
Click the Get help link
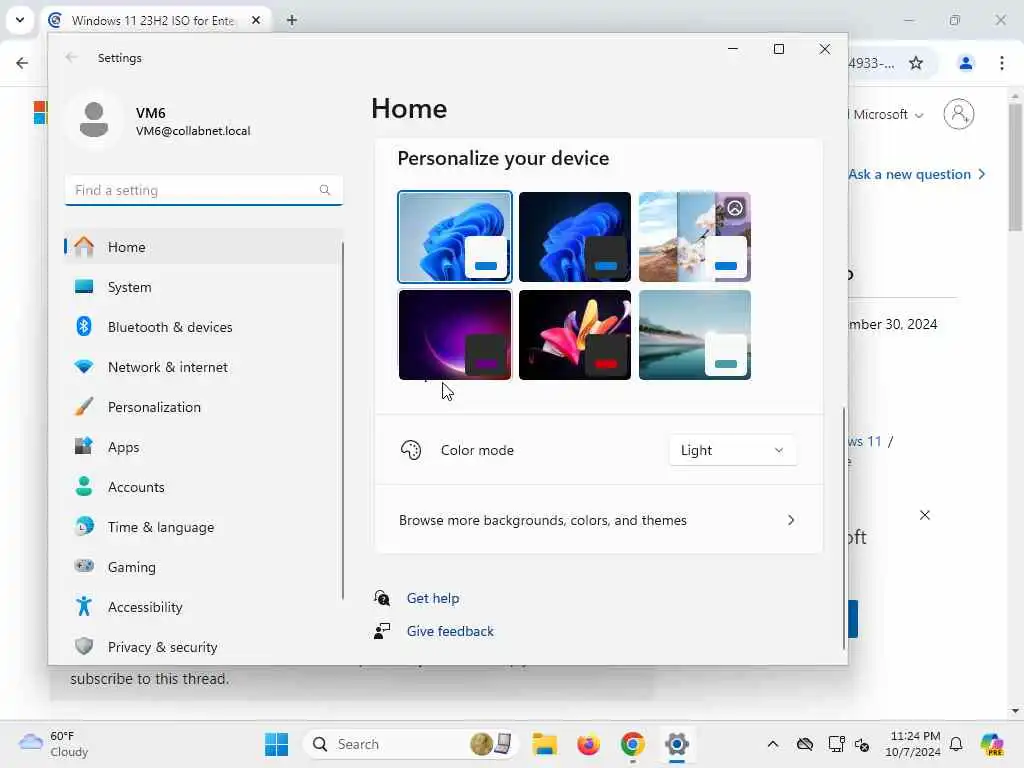[433, 598]
